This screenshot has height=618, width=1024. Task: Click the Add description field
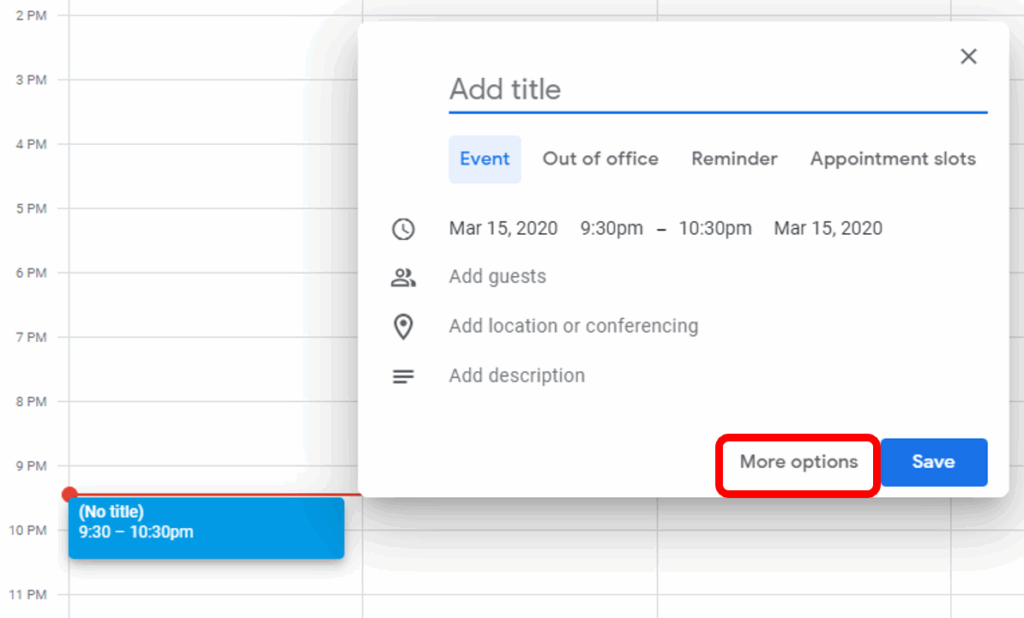click(x=517, y=376)
